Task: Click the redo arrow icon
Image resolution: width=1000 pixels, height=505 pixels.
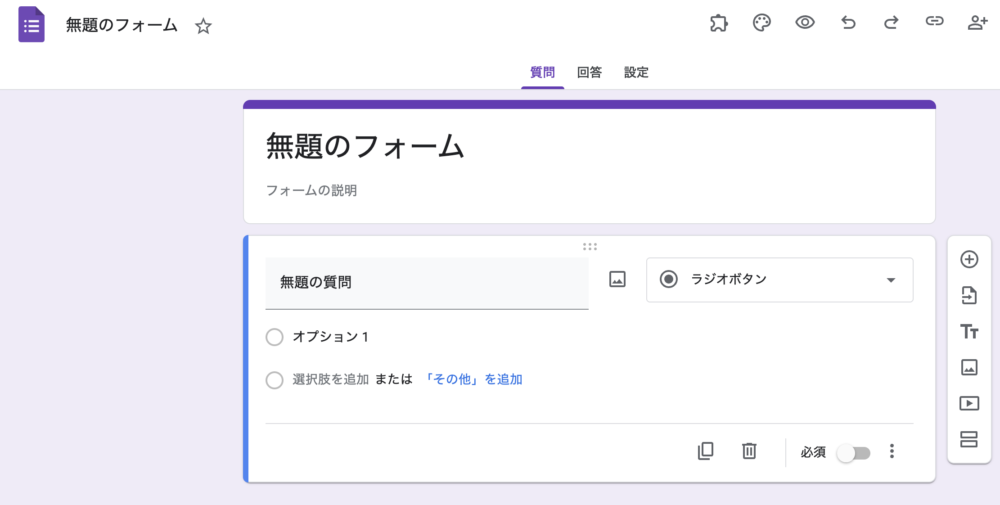Action: (x=891, y=23)
